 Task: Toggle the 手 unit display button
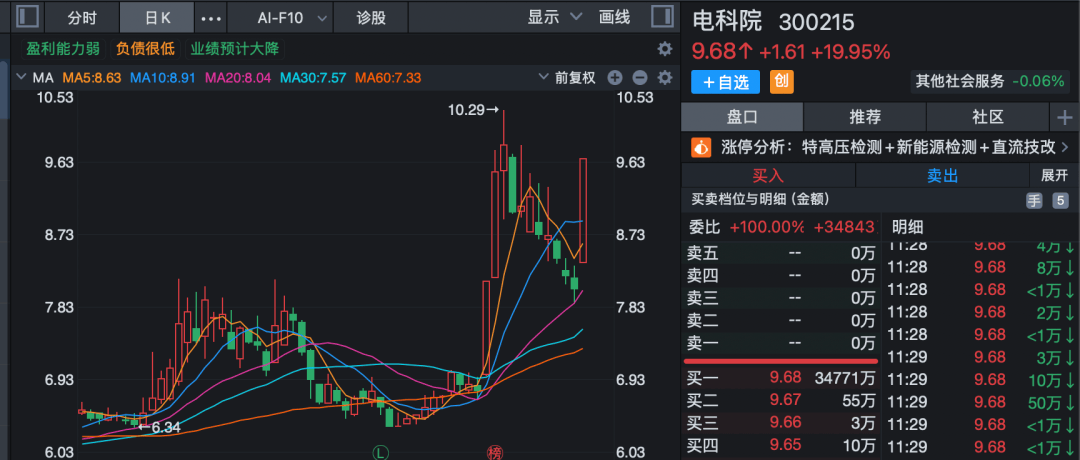(1034, 200)
